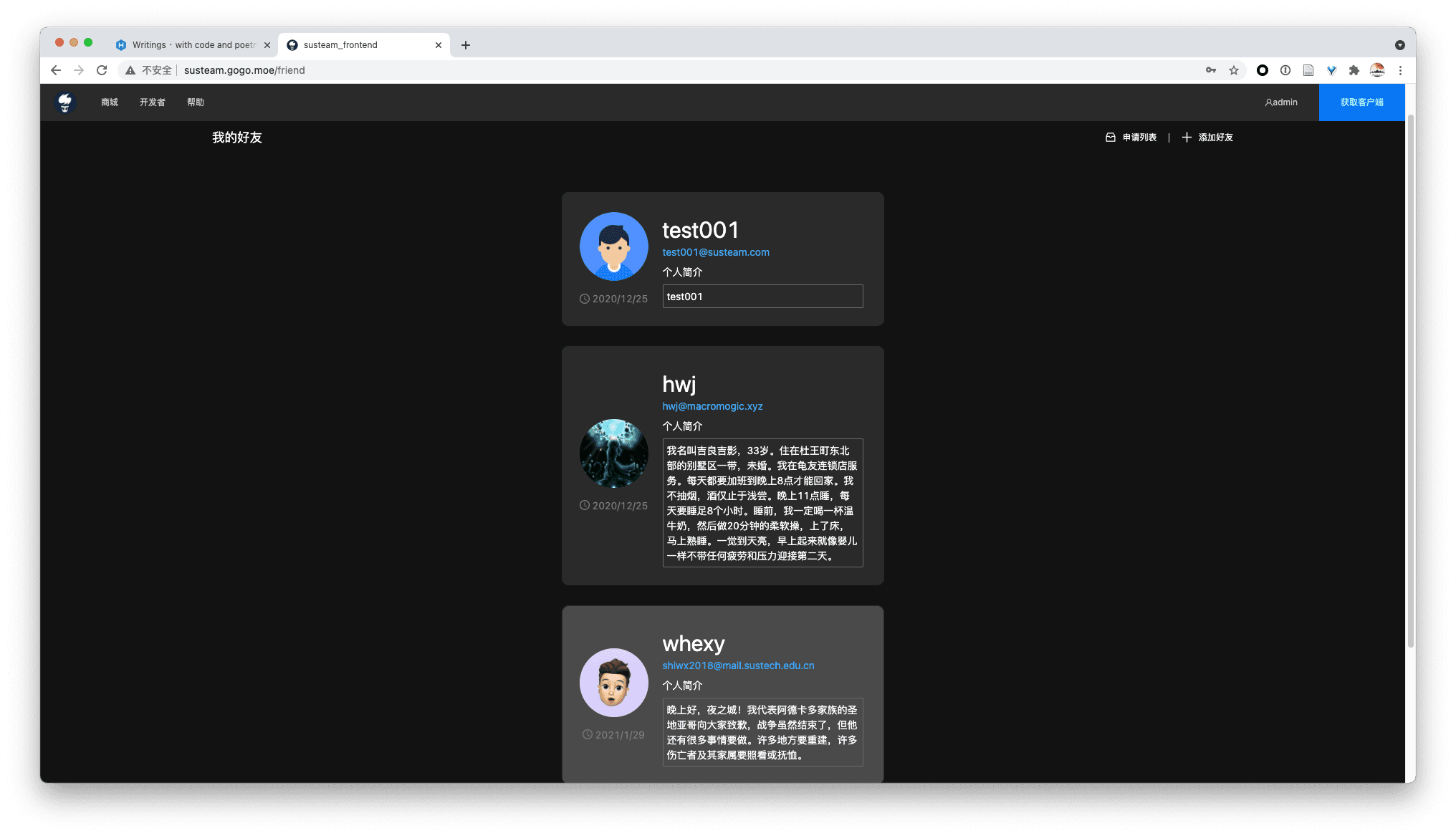Click the test001 bio text field
1456x836 pixels.
click(x=762, y=297)
